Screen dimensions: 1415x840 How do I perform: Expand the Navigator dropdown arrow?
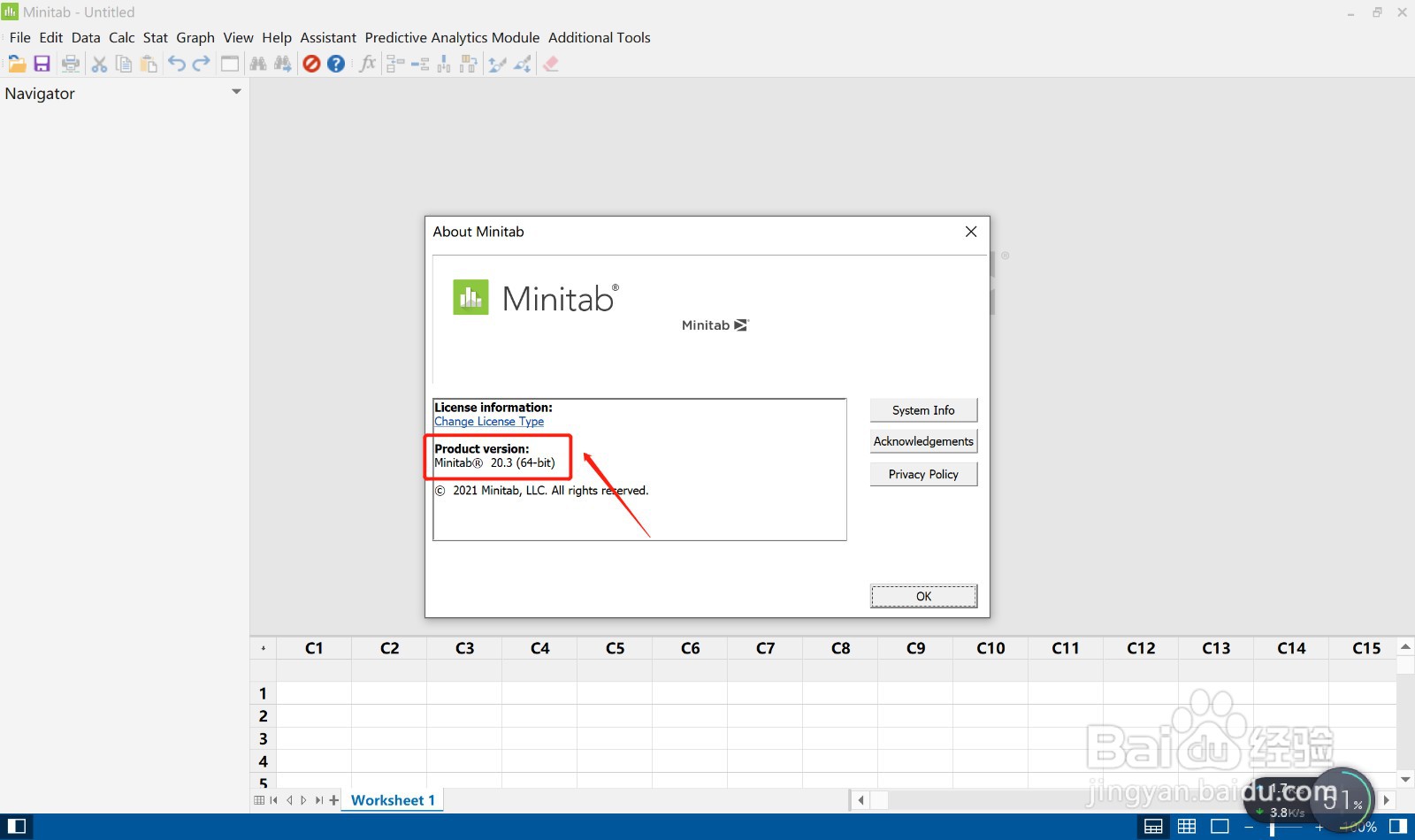236,92
